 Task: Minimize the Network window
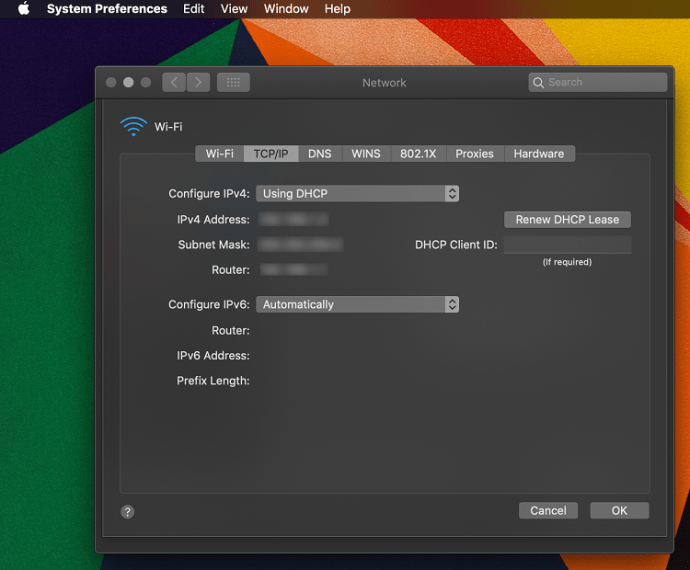[x=128, y=82]
